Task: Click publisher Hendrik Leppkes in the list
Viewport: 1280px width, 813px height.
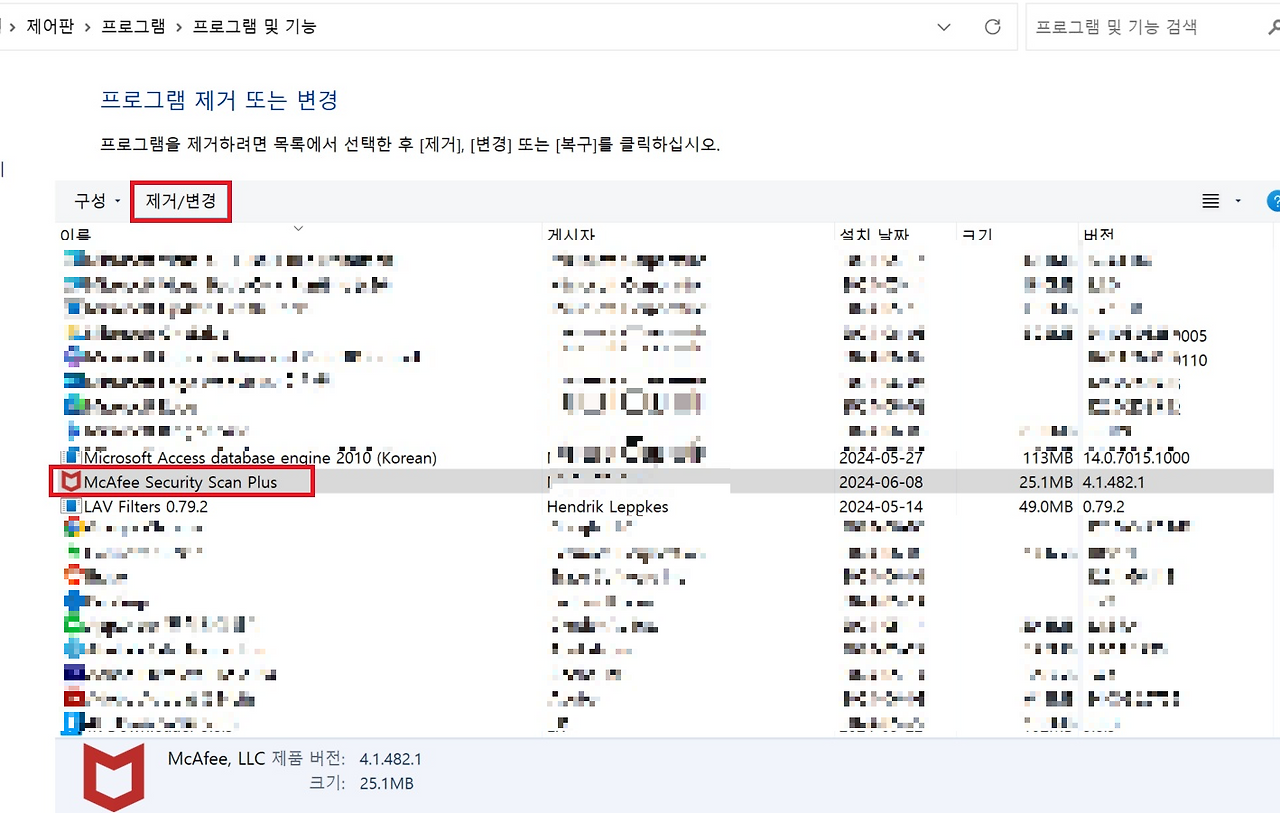Action: [607, 506]
